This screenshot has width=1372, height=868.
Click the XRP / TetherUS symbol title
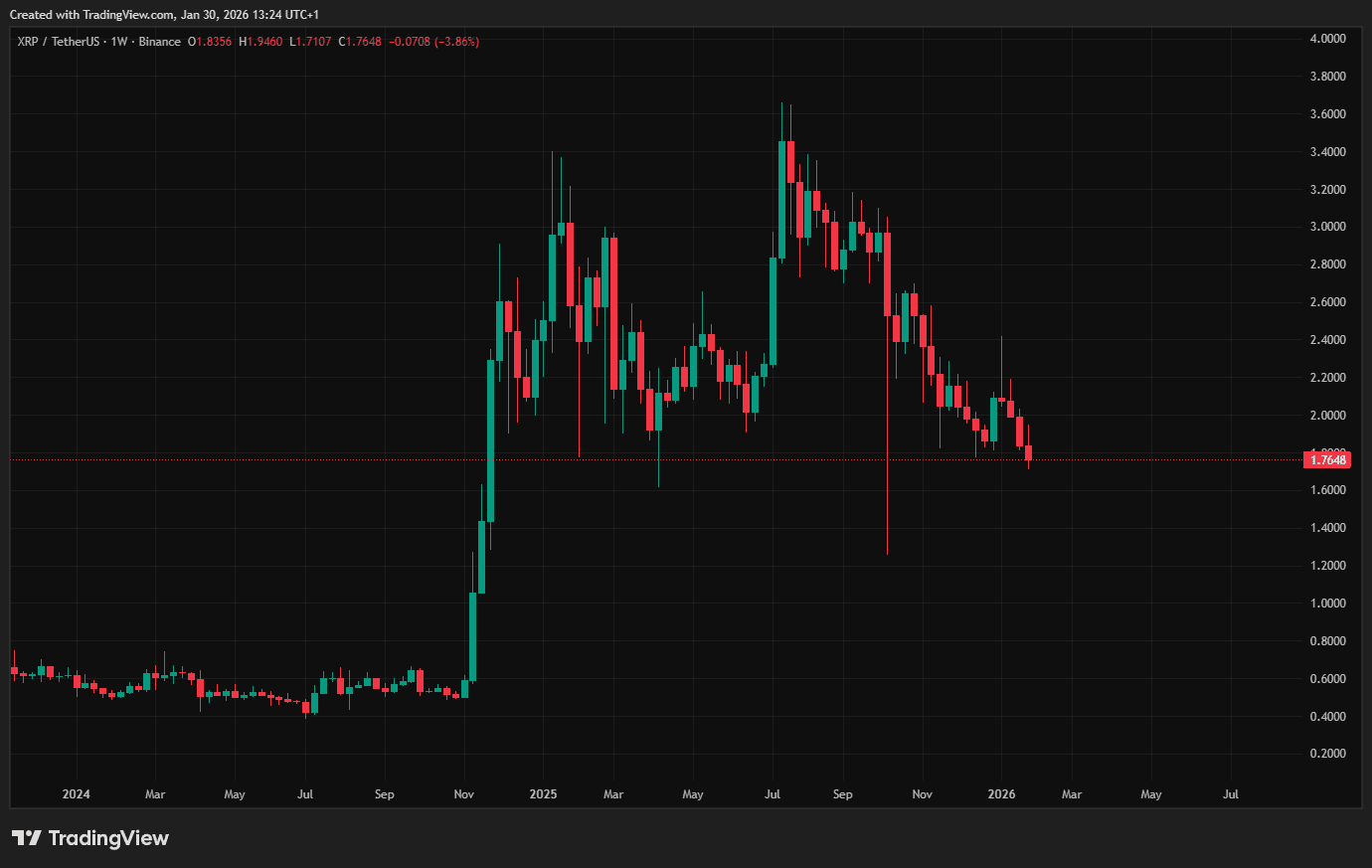(59, 42)
